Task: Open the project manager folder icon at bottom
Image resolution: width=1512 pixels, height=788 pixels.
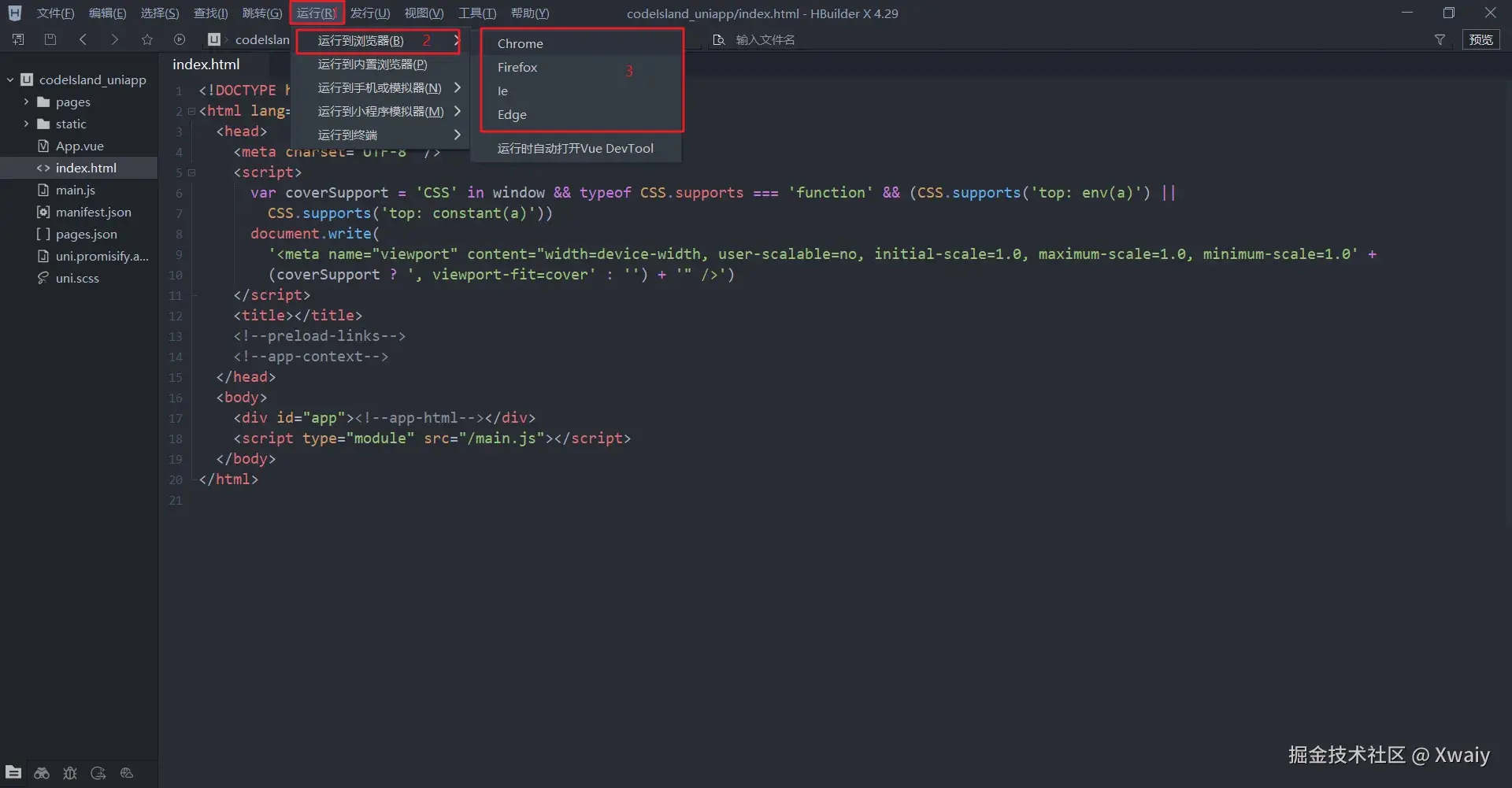Action: 13,772
